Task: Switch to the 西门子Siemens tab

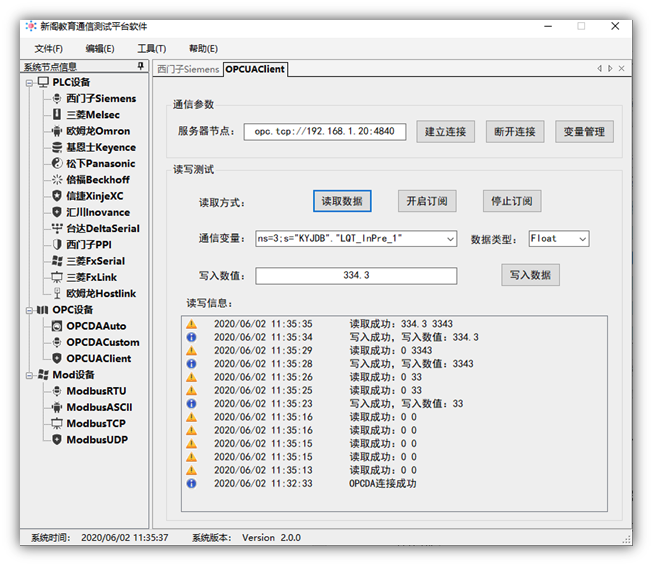Action: 188,69
